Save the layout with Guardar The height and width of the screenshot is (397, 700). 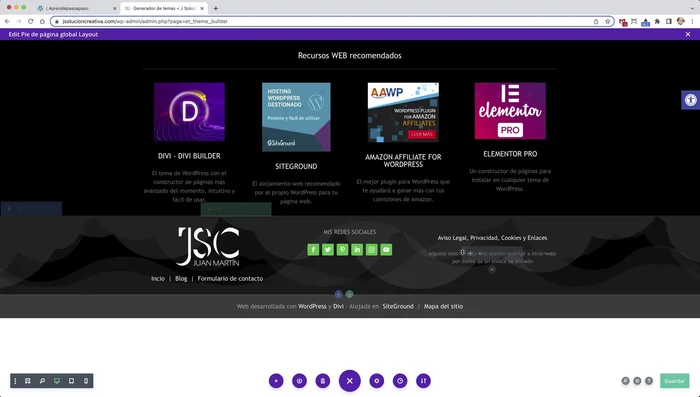point(674,381)
